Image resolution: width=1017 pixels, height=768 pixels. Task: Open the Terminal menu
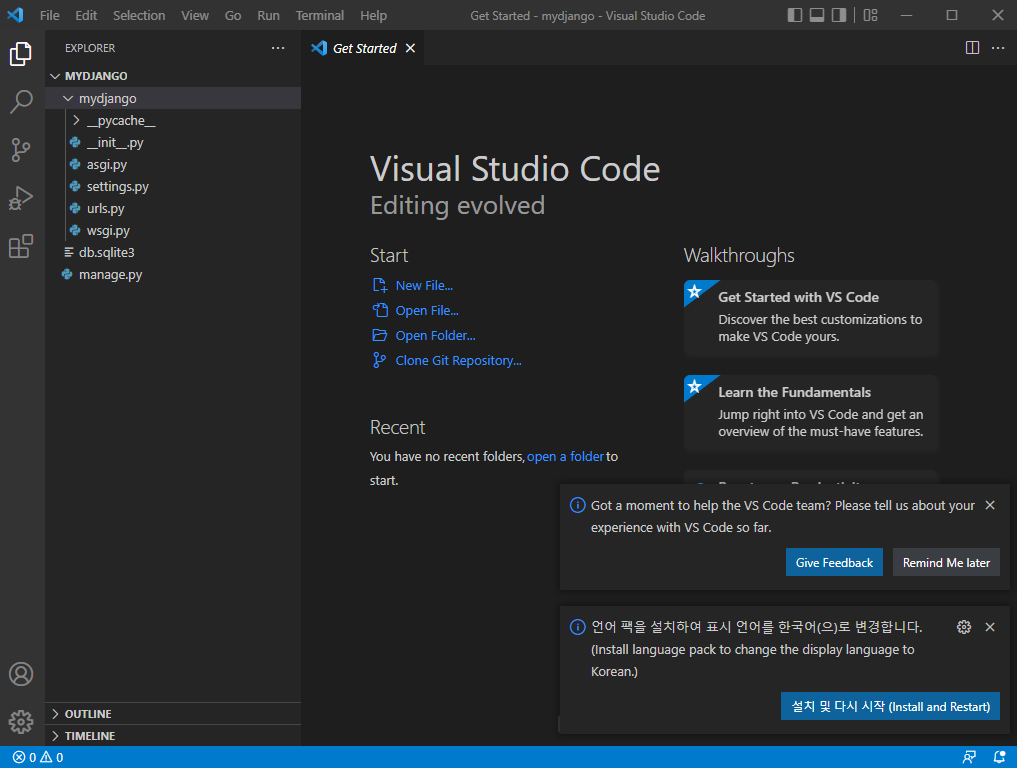point(320,15)
